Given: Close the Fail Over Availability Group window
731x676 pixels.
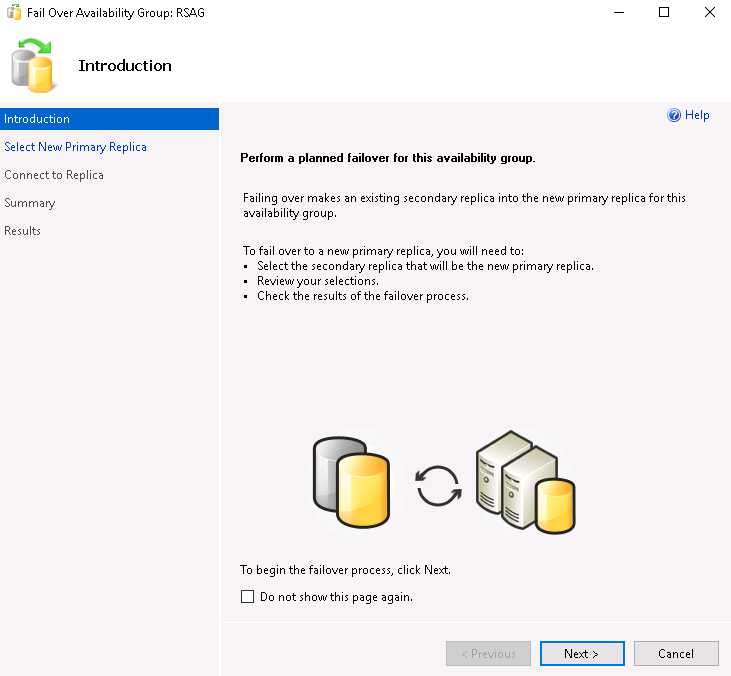Looking at the screenshot, I should point(710,13).
